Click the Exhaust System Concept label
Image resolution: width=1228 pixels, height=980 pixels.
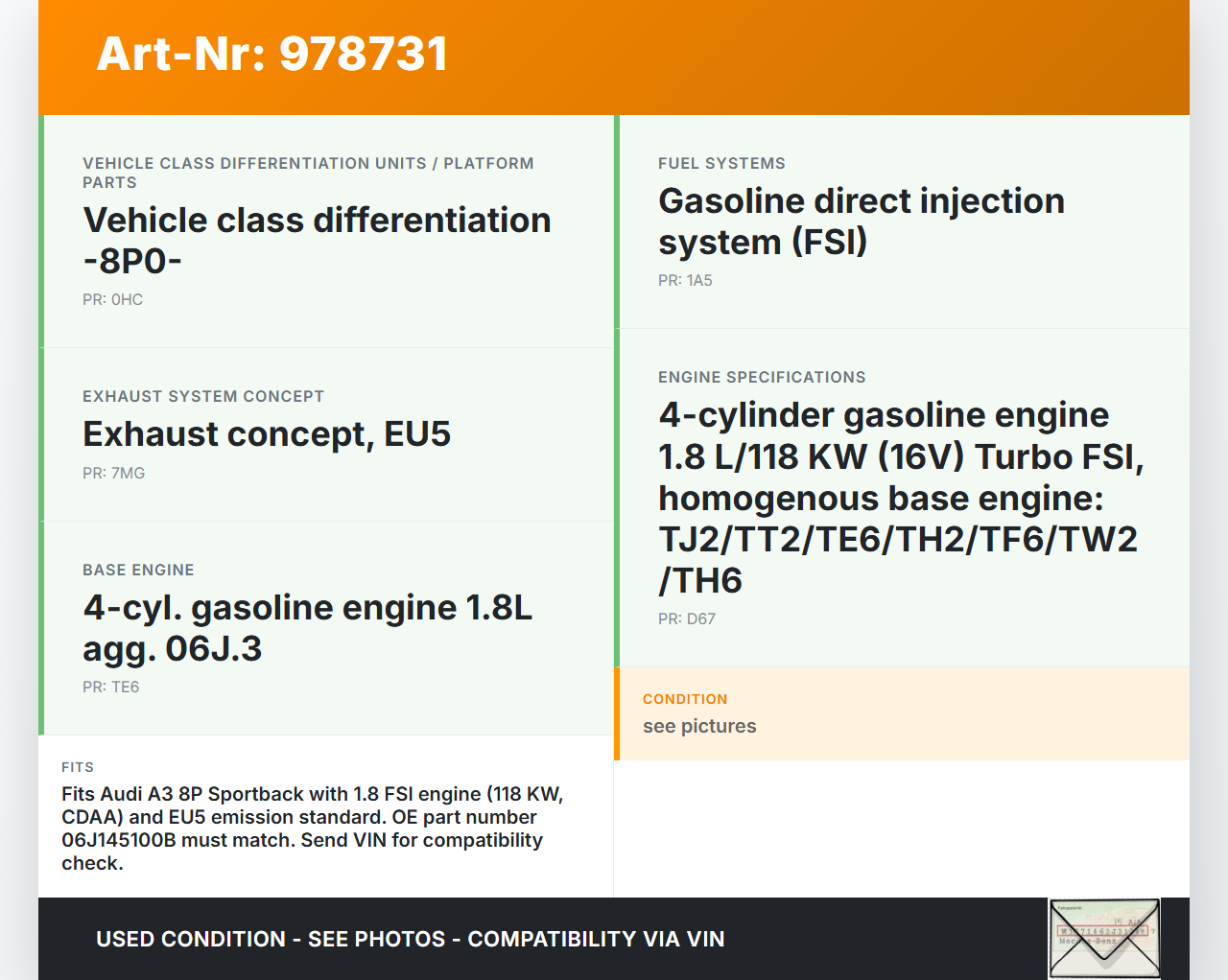(203, 396)
